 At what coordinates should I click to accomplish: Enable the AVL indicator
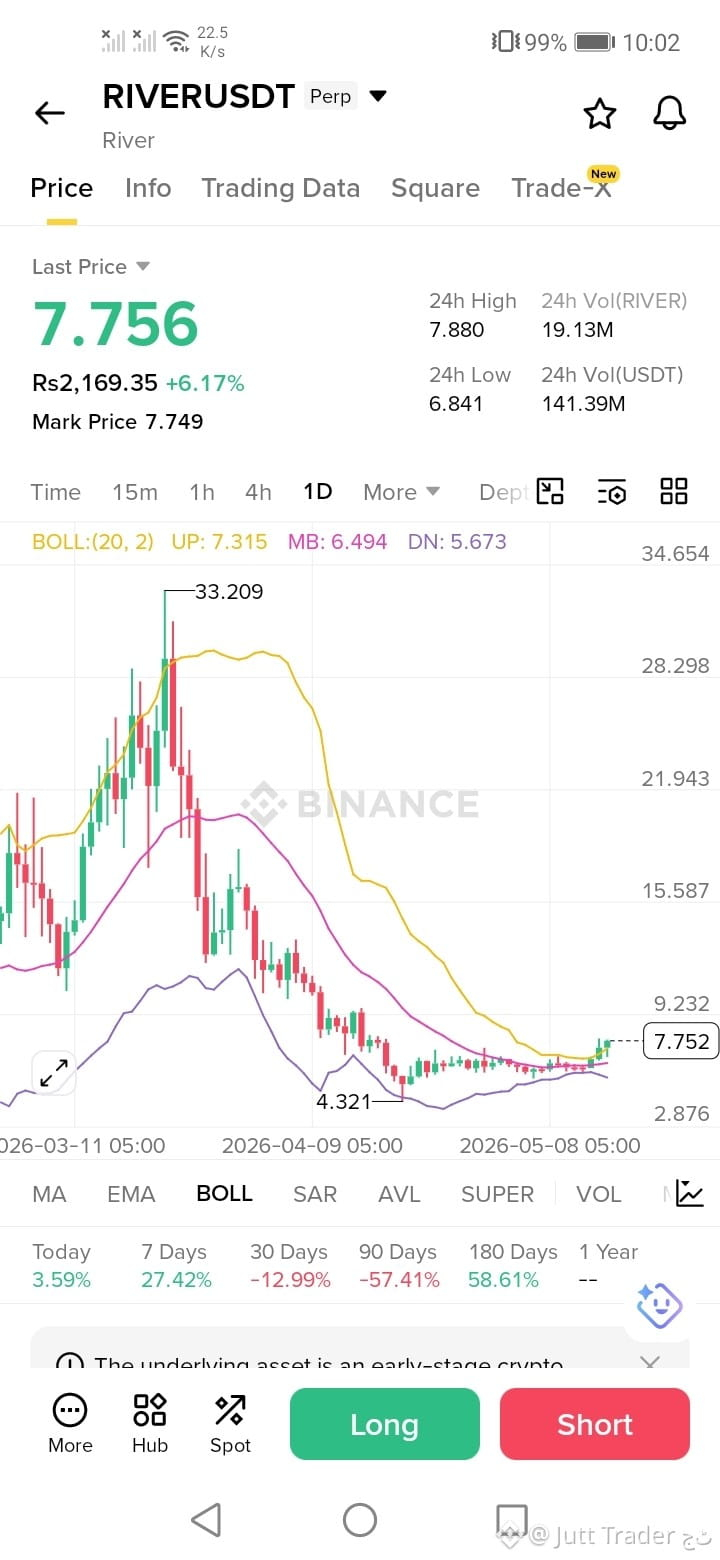point(399,1194)
